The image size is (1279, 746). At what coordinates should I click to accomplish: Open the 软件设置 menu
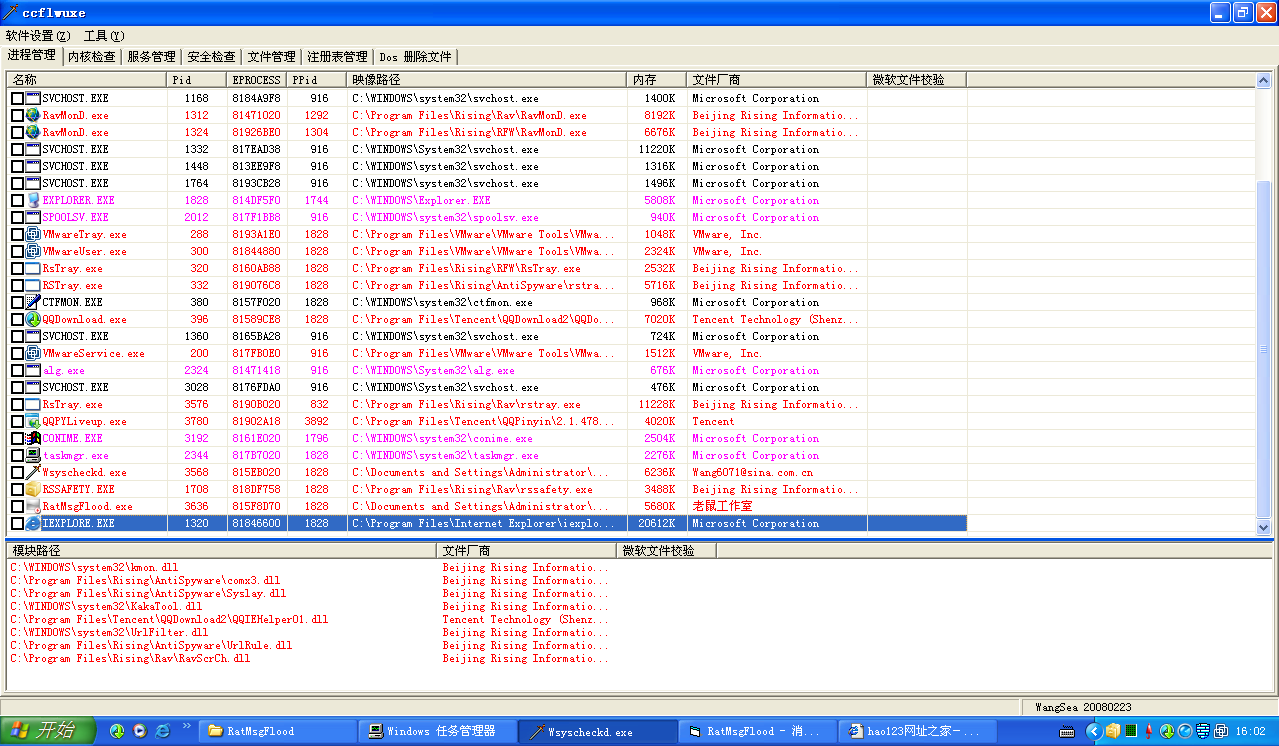[38, 36]
